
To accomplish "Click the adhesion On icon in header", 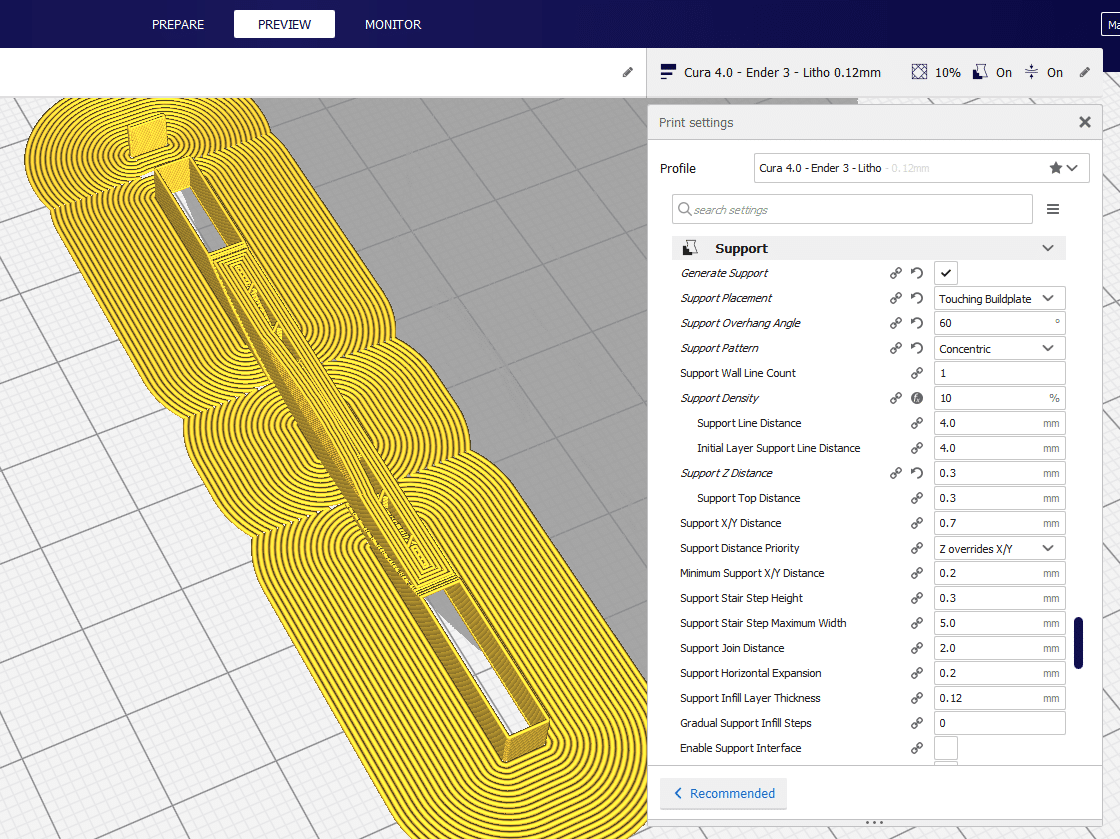I will click(x=1031, y=71).
